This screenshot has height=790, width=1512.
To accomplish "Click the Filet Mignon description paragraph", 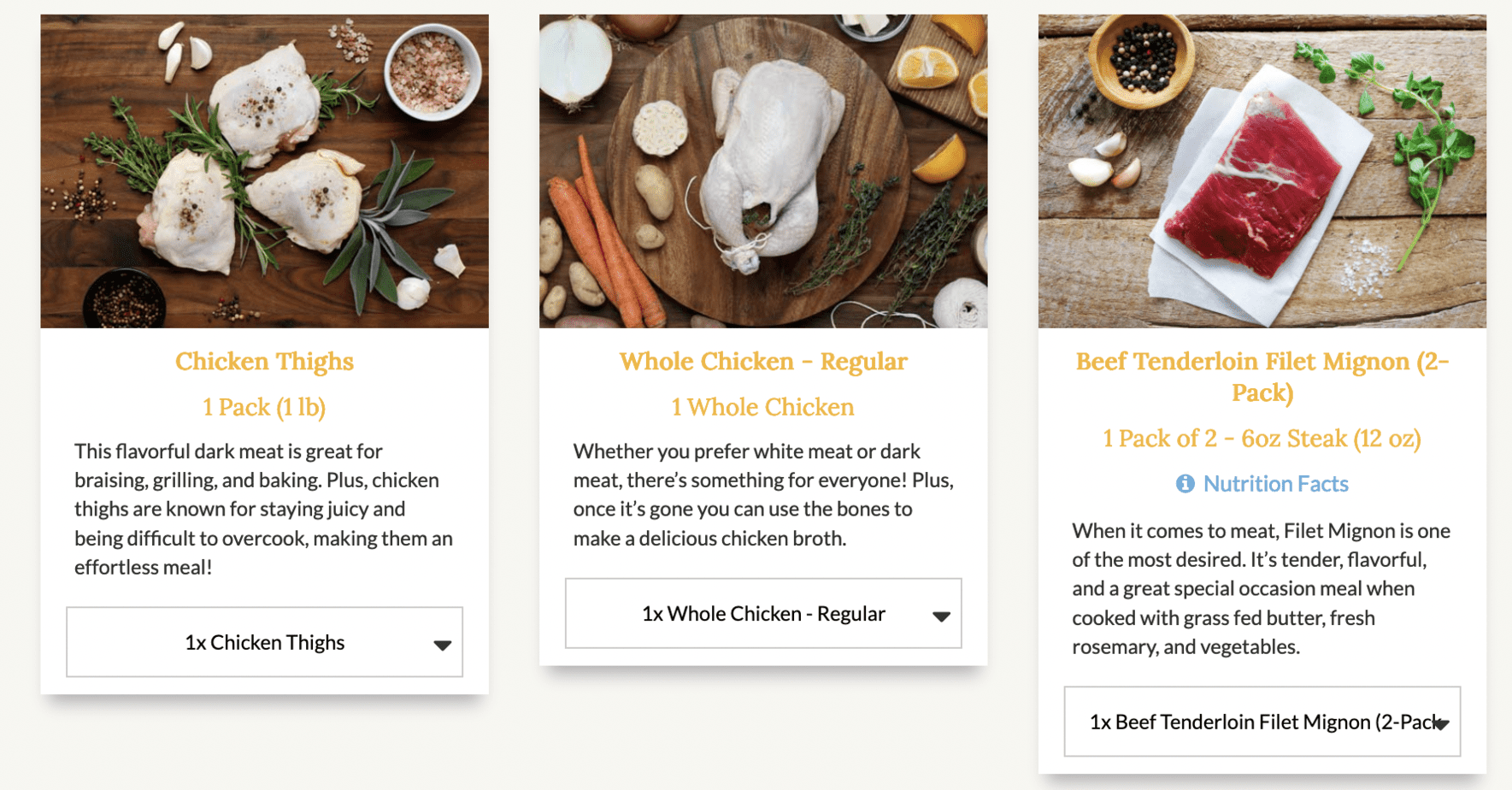I will 1262,588.
